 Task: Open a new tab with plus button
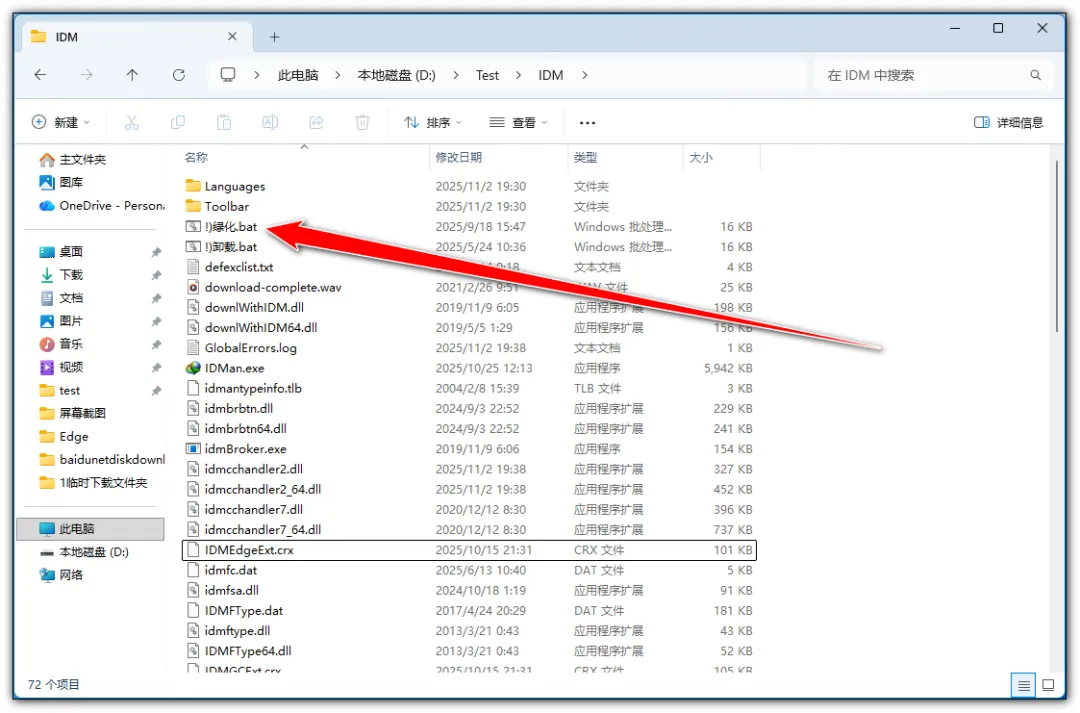274,37
